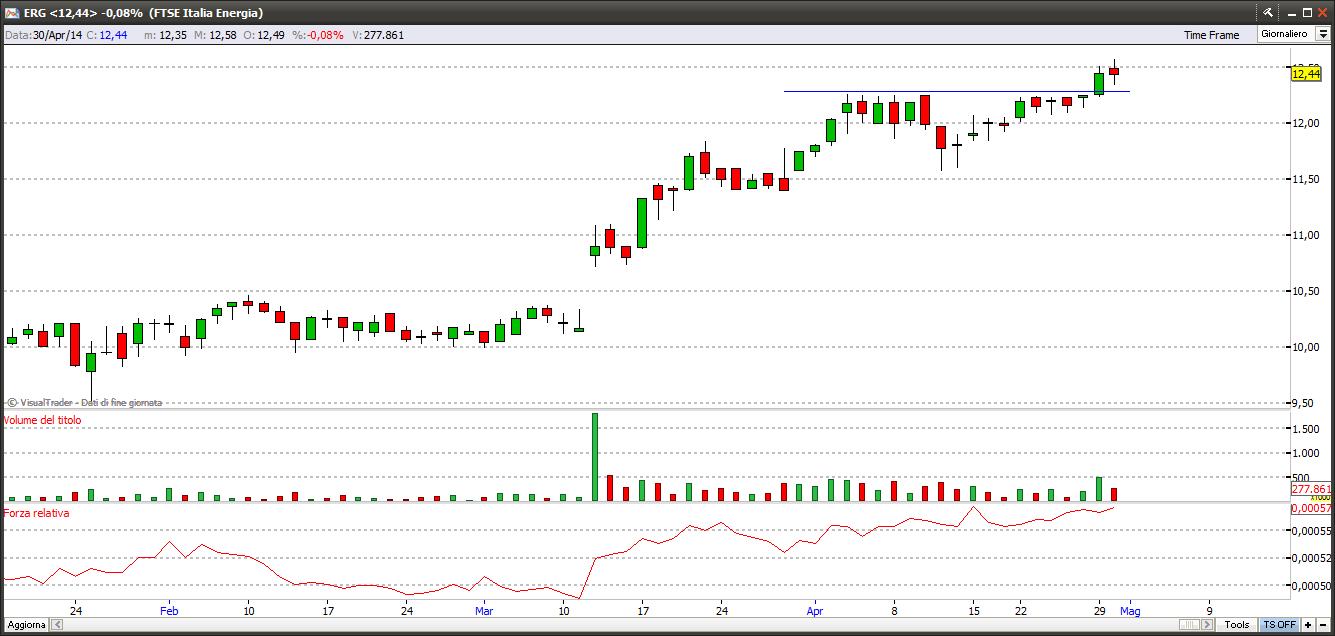Select the Giornaliero time frame box

tap(1285, 34)
